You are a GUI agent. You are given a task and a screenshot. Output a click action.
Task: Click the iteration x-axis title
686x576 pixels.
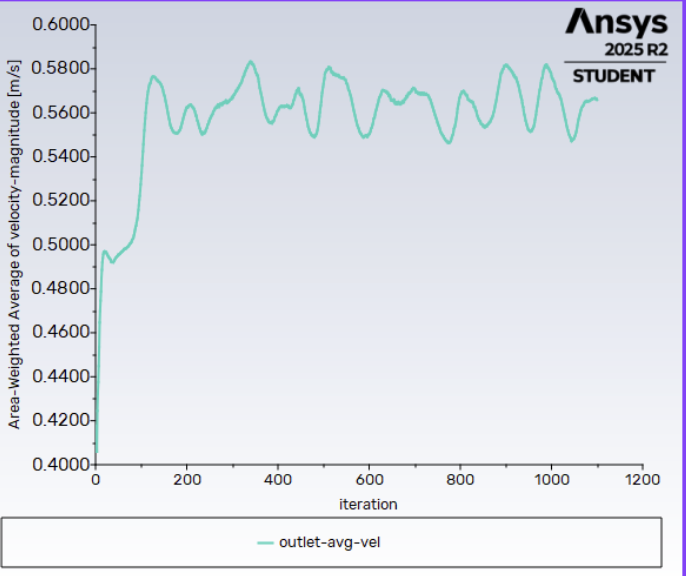coord(367,504)
